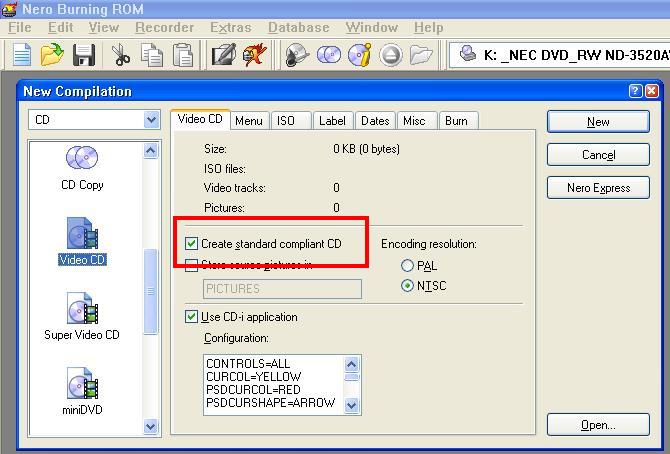The image size is (670, 454).
Task: Click Nero Burning ROM title bar icon
Action: 9,9
